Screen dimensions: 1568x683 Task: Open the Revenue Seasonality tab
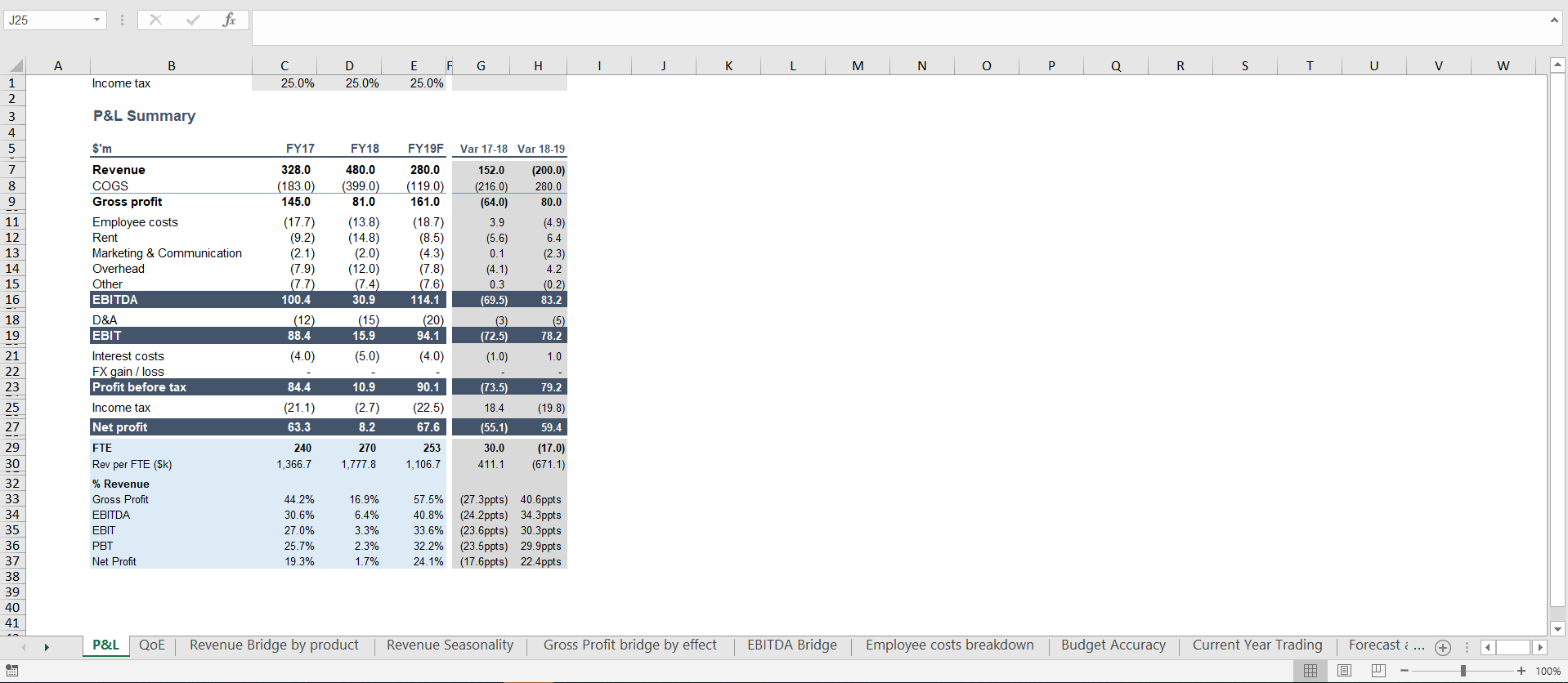pos(450,645)
